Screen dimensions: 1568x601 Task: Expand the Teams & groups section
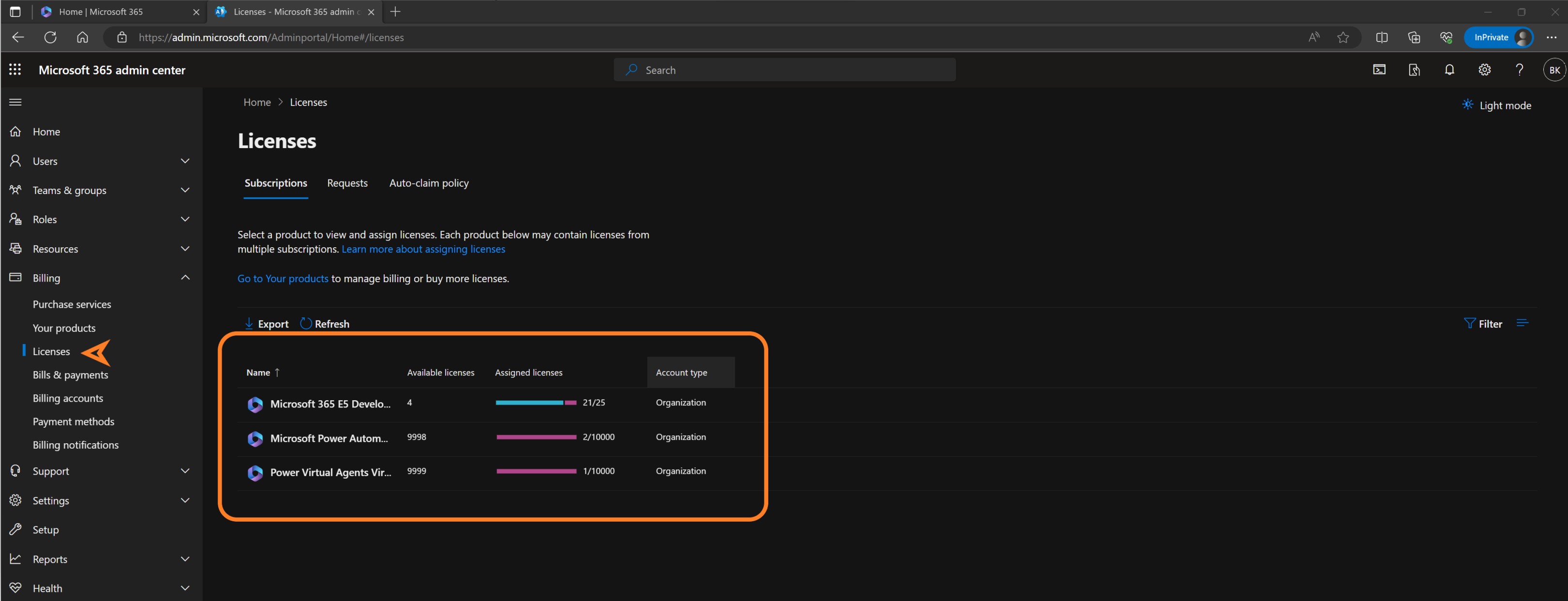coord(185,190)
